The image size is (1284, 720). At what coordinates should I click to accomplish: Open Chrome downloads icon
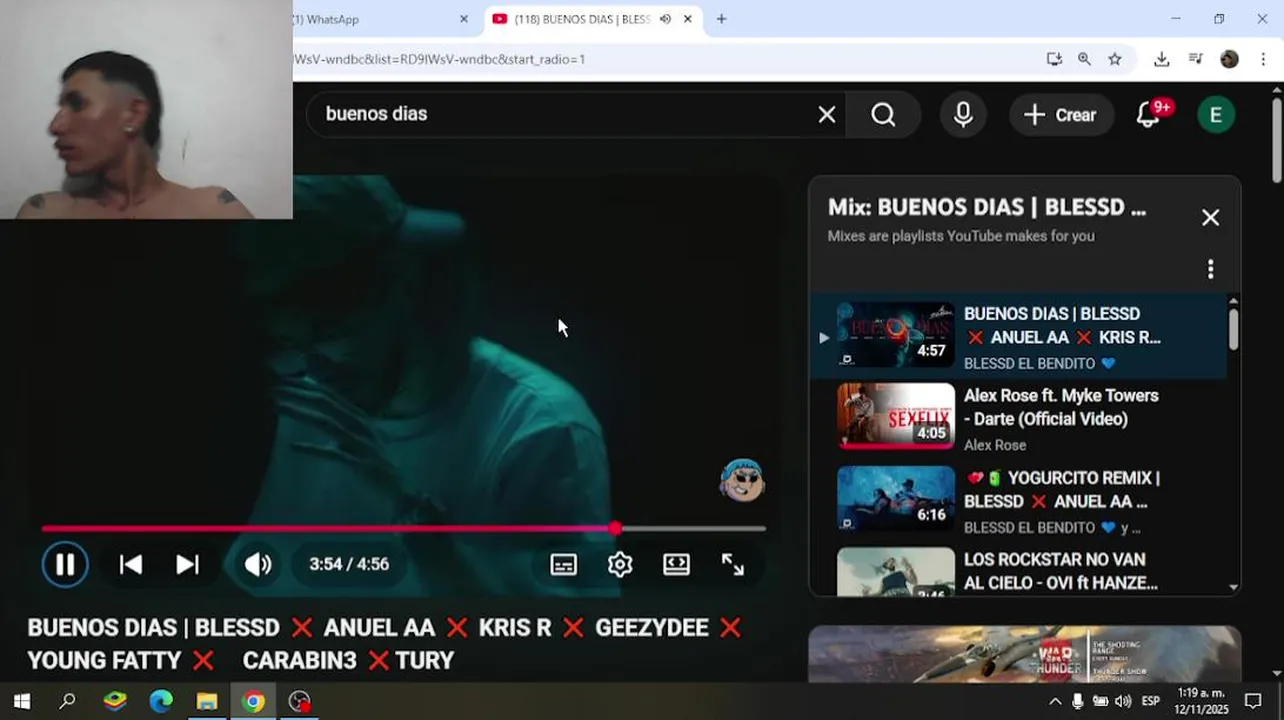(x=1161, y=59)
